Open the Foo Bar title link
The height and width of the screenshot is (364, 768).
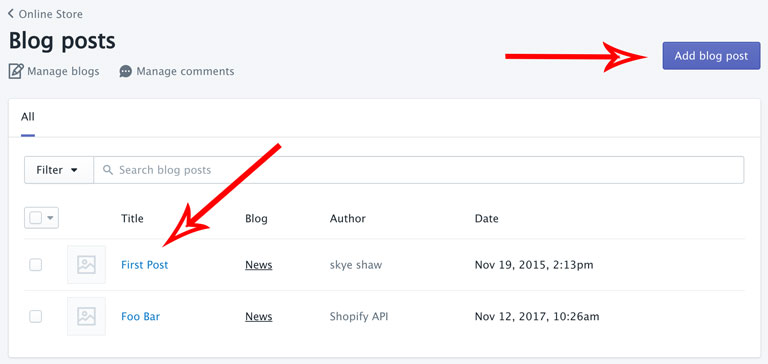[x=141, y=316]
